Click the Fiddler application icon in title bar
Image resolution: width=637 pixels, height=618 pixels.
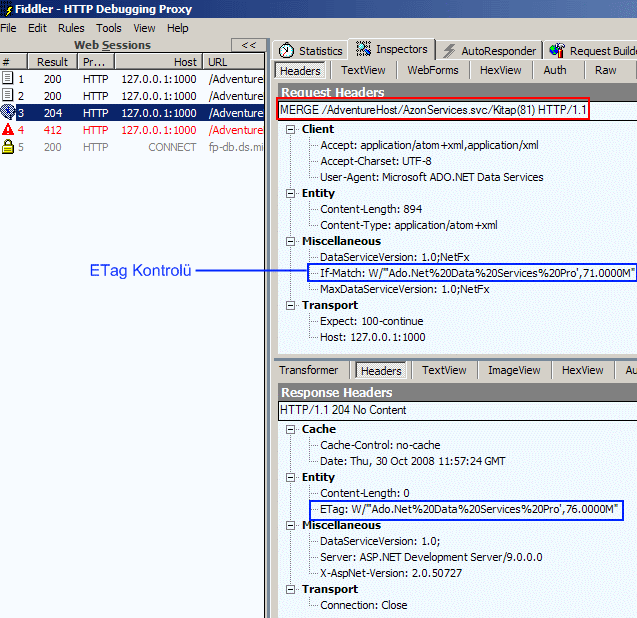[9, 9]
